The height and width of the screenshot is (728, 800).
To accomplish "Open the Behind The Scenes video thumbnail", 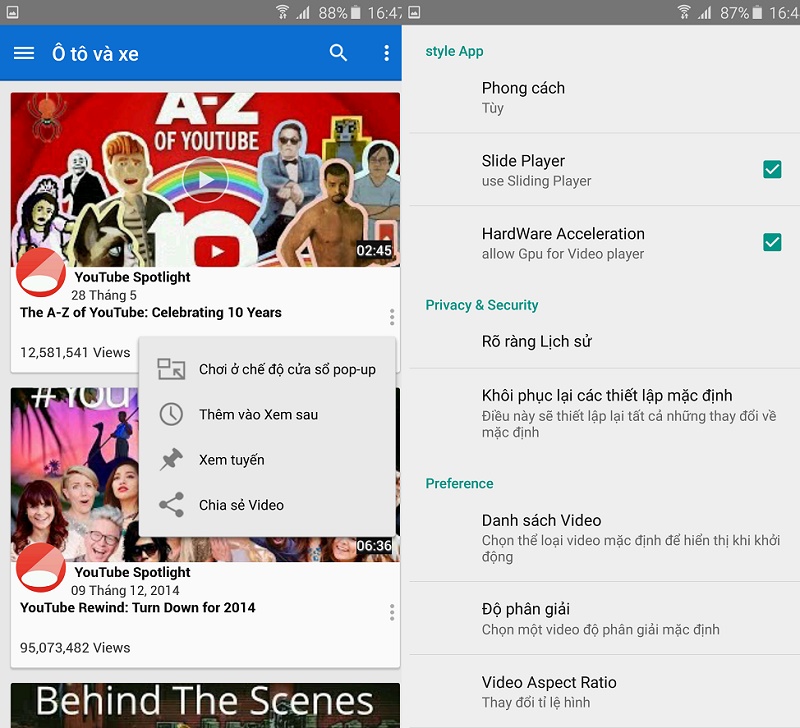I will (x=205, y=705).
